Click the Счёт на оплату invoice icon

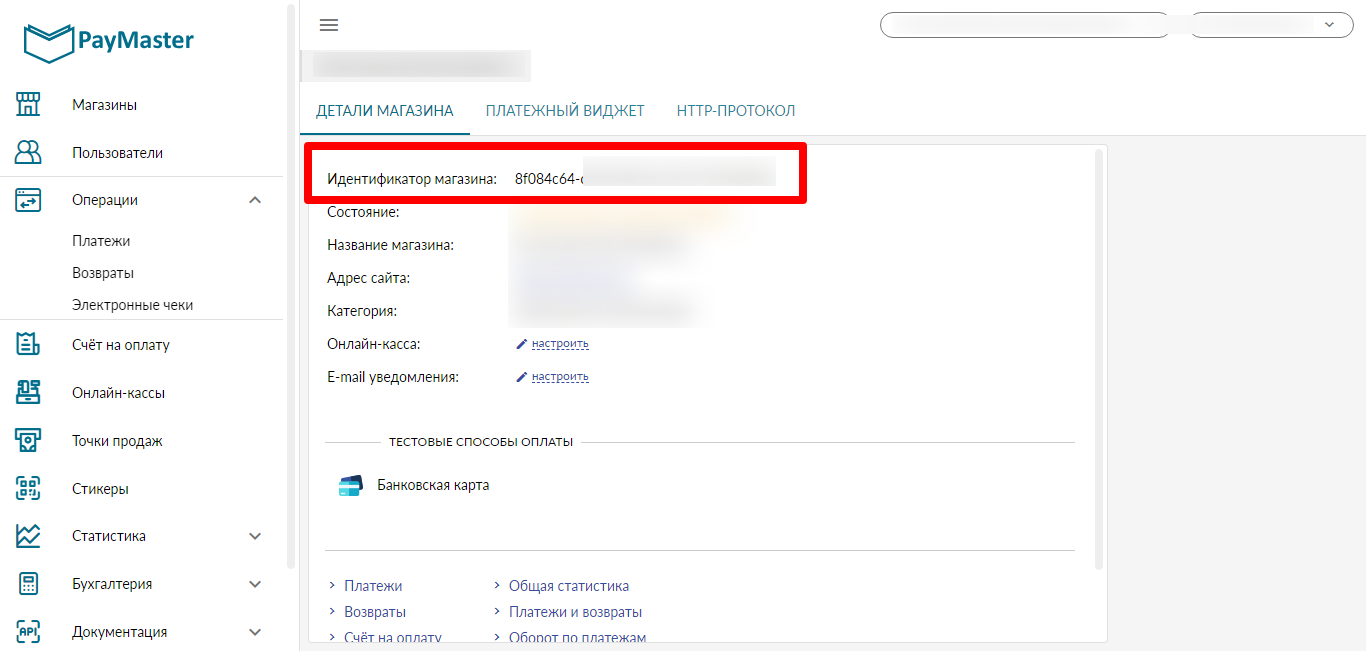tap(28, 344)
